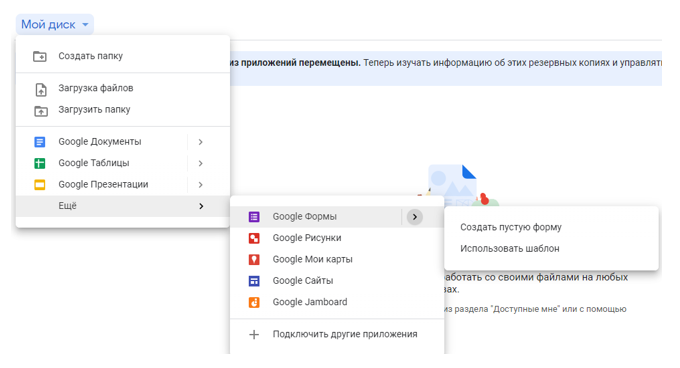Open the Мой диск dropdown
This screenshot has height=368, width=680.
coord(55,25)
